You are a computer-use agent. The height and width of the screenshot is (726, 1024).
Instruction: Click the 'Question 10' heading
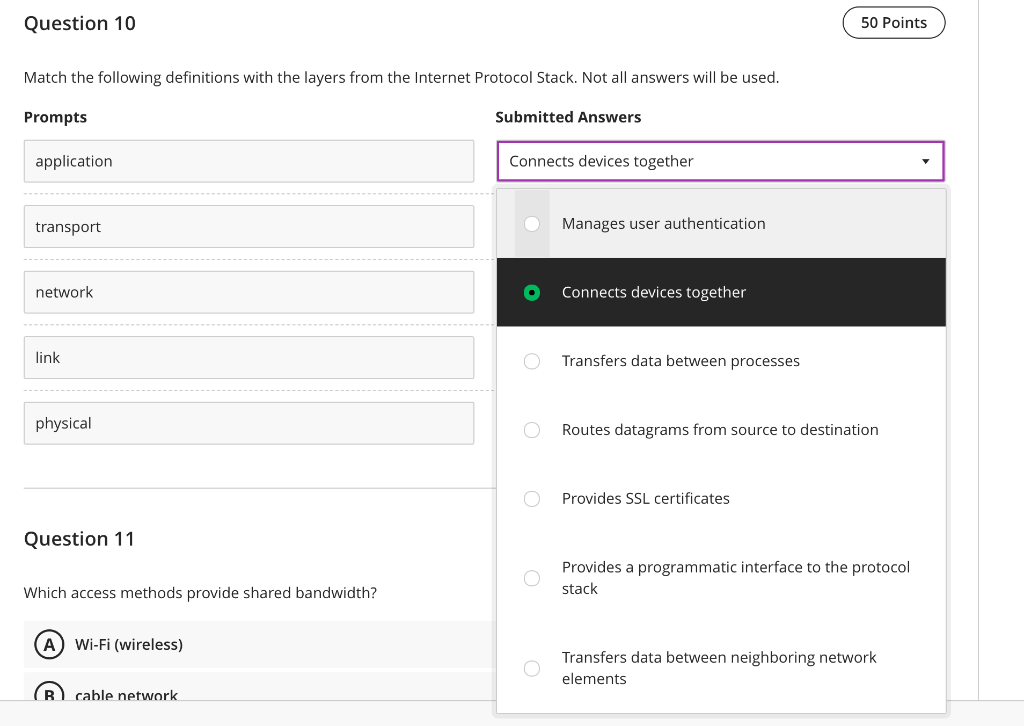[x=80, y=23]
